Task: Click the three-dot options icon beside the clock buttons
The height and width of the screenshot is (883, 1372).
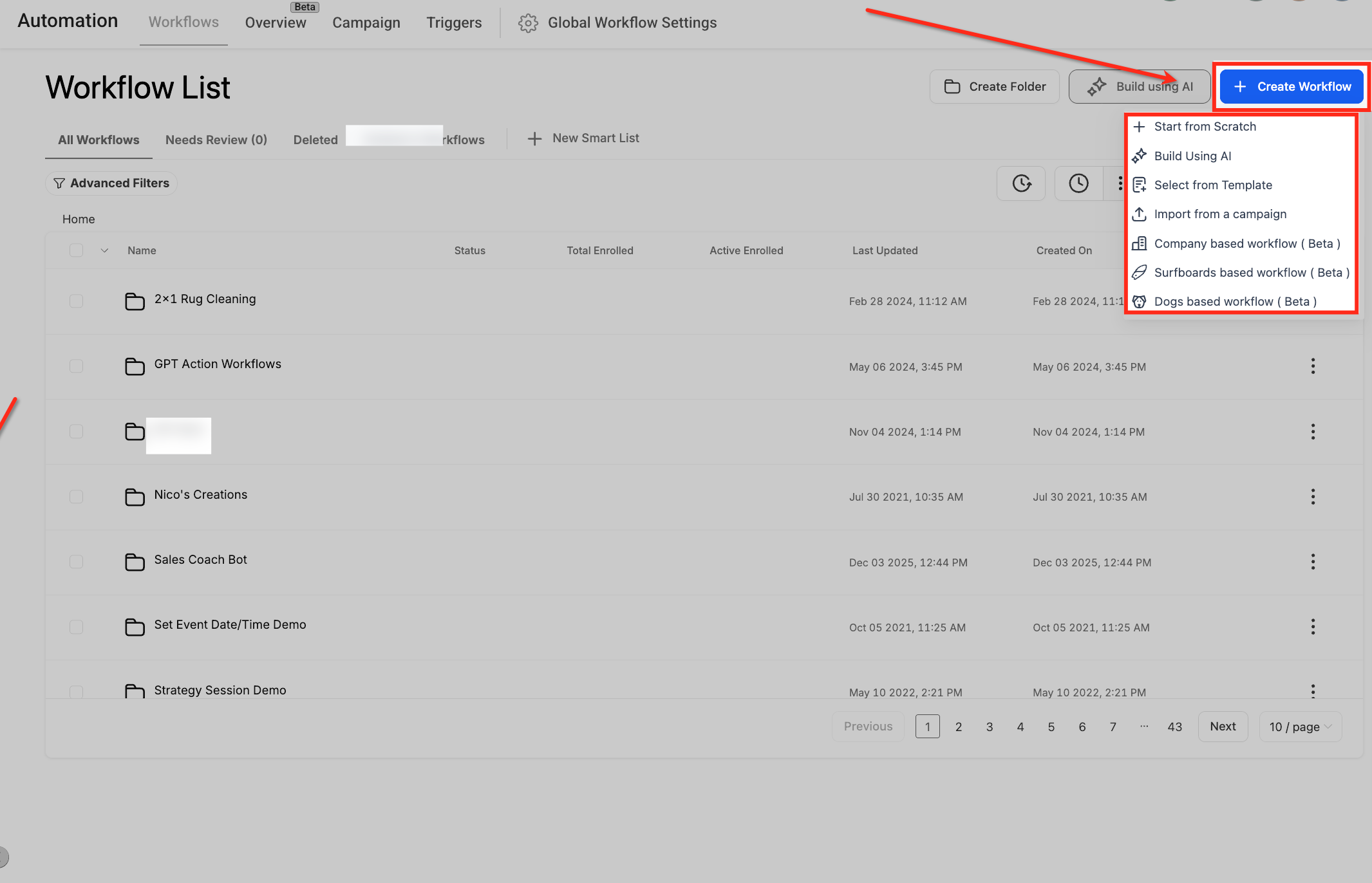Action: 1120,183
